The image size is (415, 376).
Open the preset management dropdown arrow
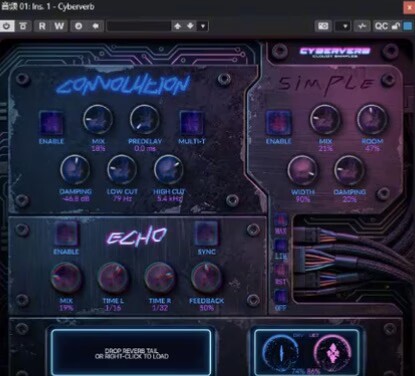203,26
